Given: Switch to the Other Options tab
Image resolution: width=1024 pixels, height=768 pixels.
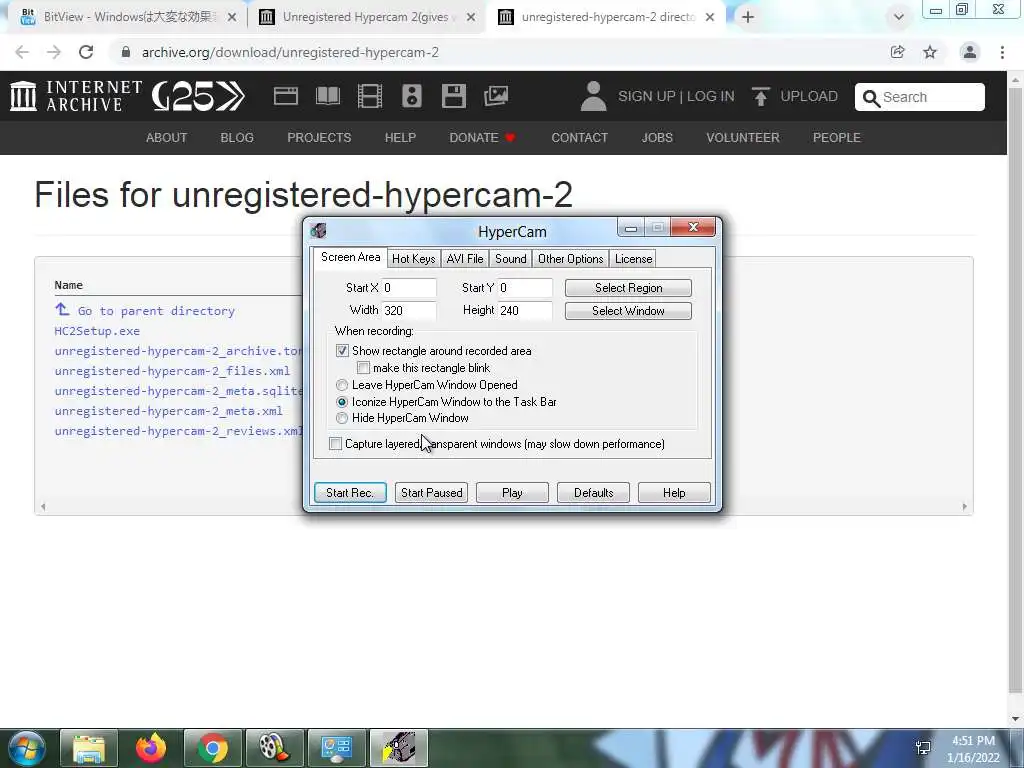Looking at the screenshot, I should tap(570, 259).
